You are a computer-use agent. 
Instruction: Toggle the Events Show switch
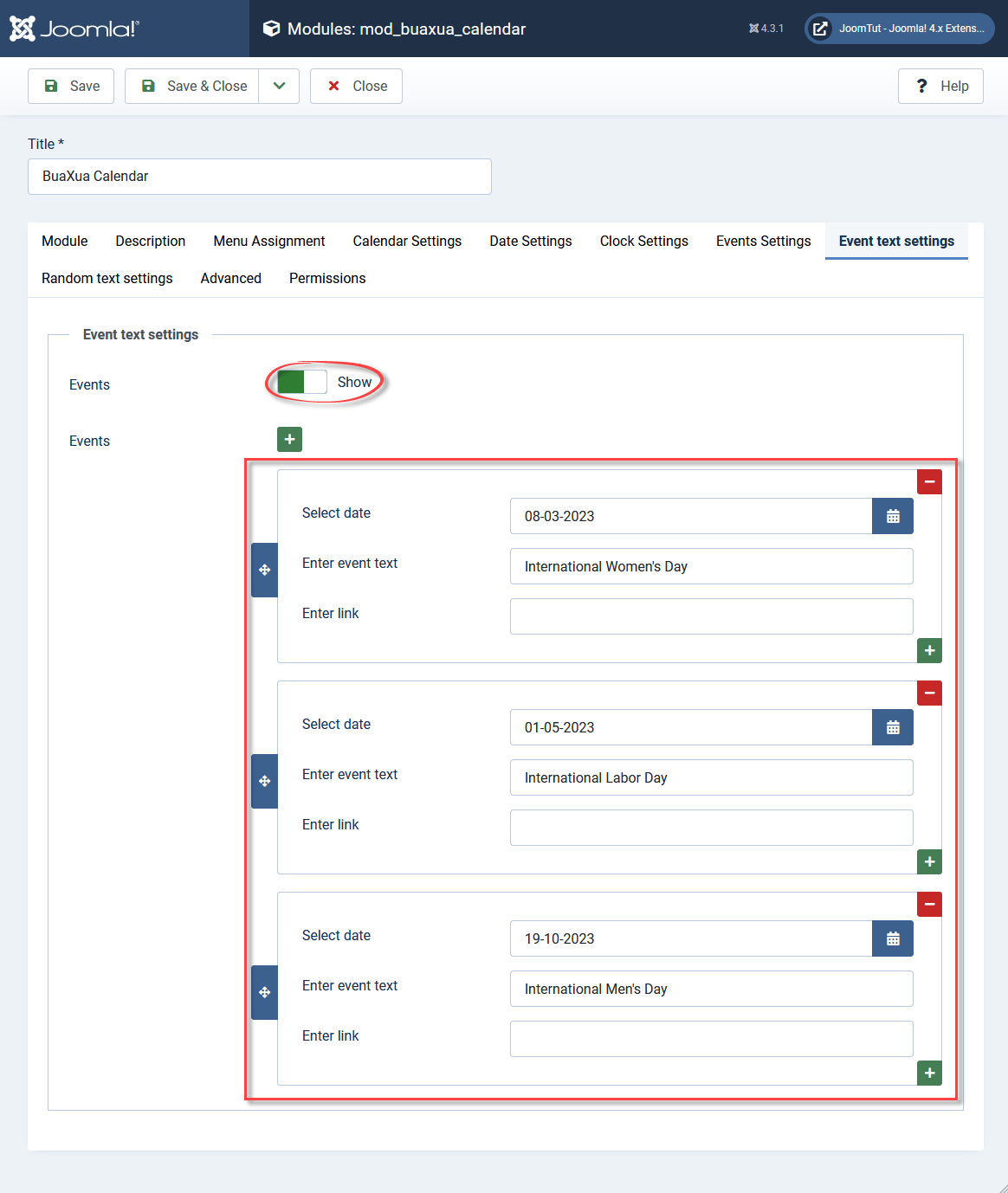[x=302, y=382]
